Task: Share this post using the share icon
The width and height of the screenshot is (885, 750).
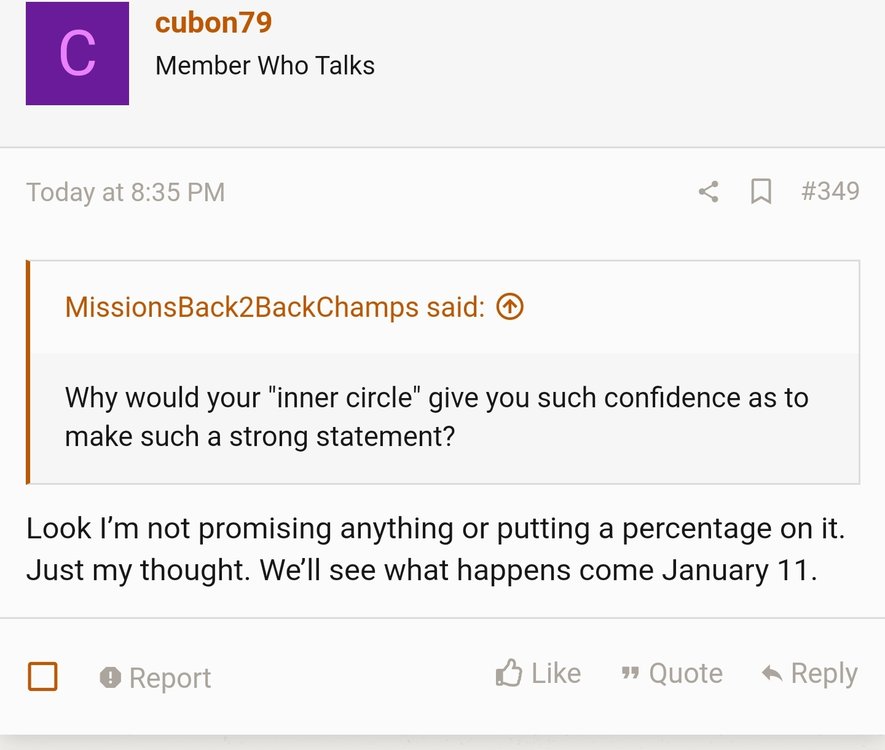Action: 708,192
